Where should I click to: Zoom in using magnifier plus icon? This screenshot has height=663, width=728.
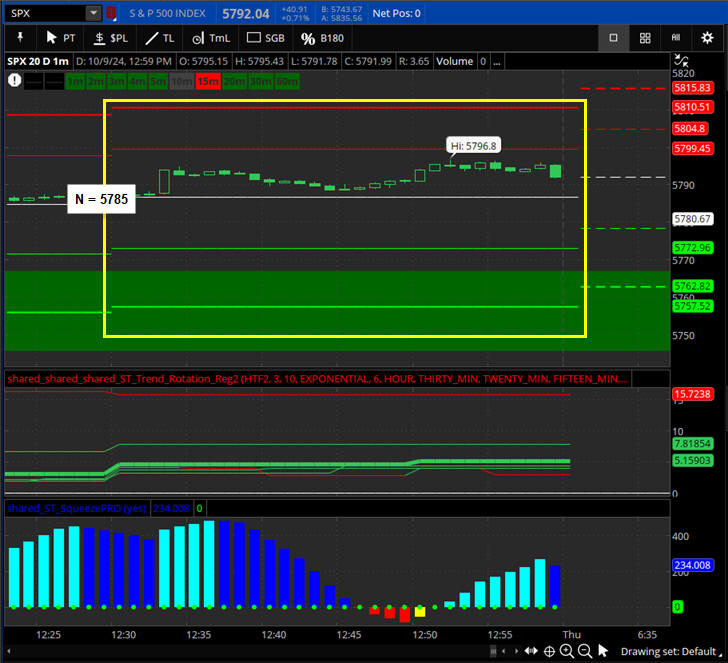(567, 651)
